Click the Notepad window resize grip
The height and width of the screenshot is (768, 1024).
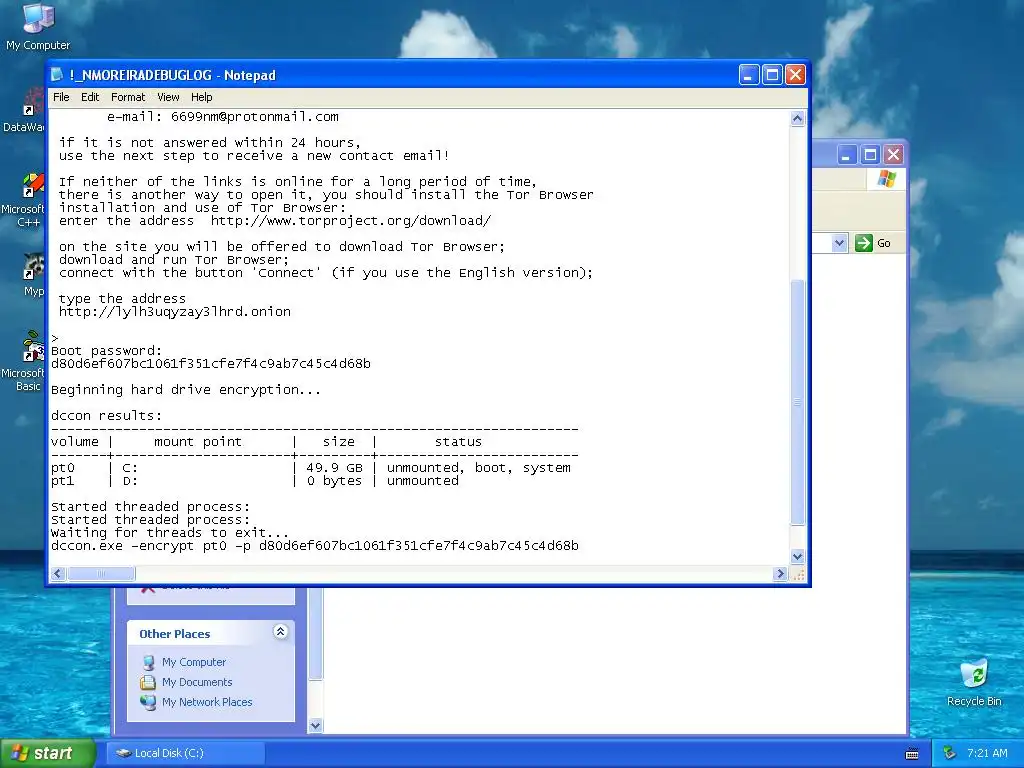point(797,574)
